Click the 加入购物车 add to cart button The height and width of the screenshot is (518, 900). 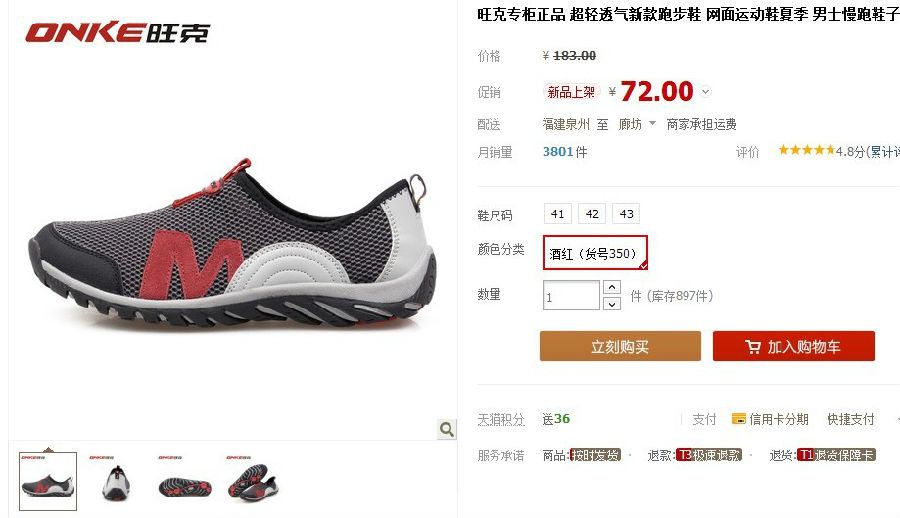pos(794,346)
